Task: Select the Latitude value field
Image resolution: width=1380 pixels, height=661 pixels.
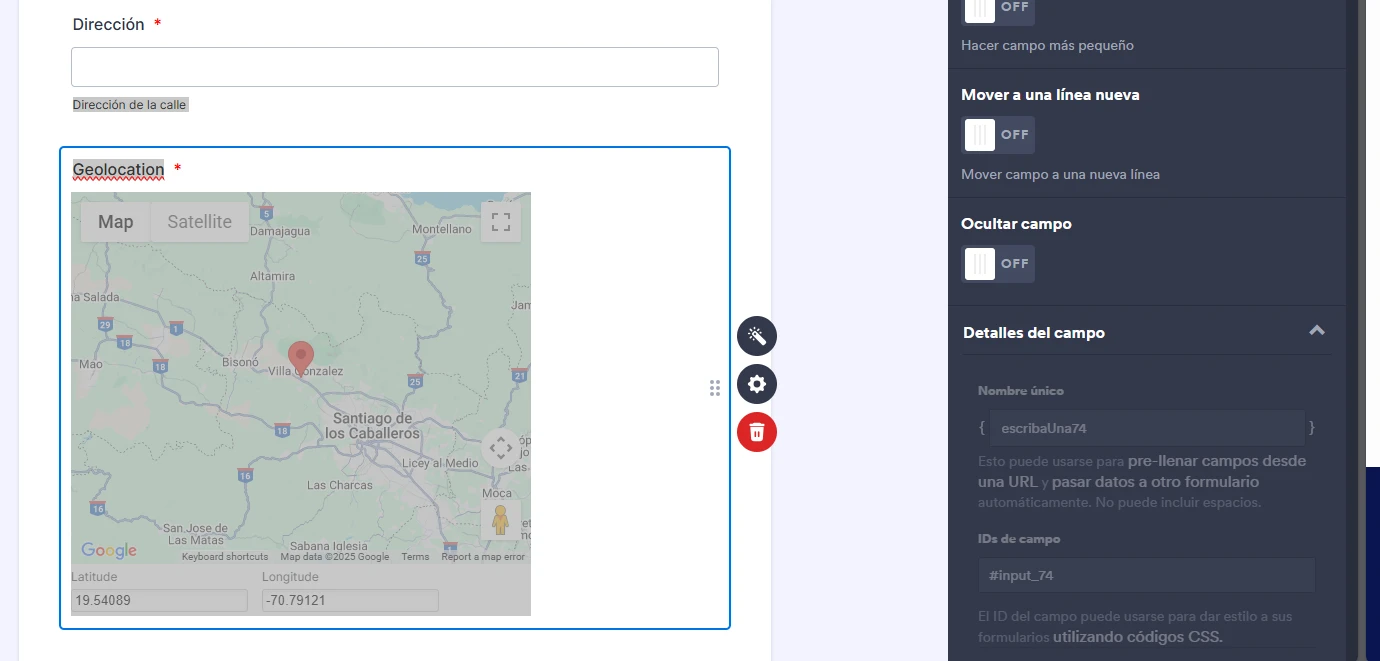Action: pyautogui.click(x=158, y=600)
